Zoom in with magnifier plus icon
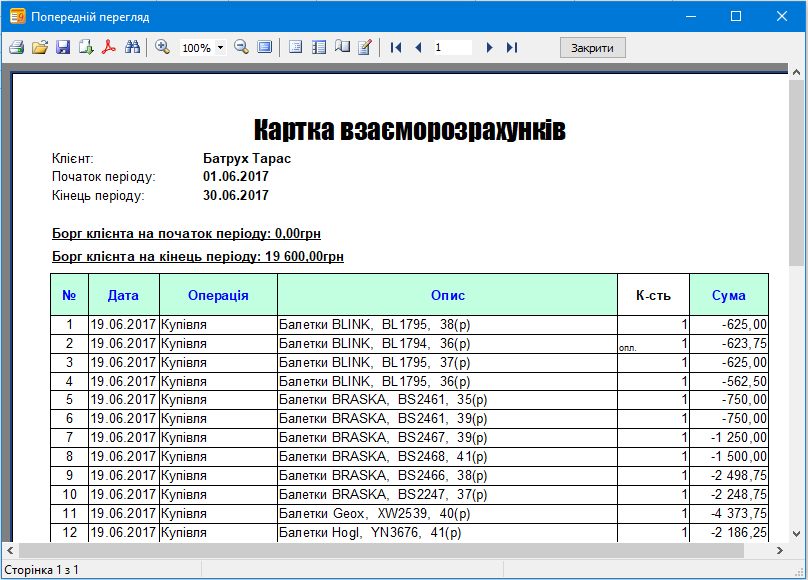 pyautogui.click(x=163, y=47)
